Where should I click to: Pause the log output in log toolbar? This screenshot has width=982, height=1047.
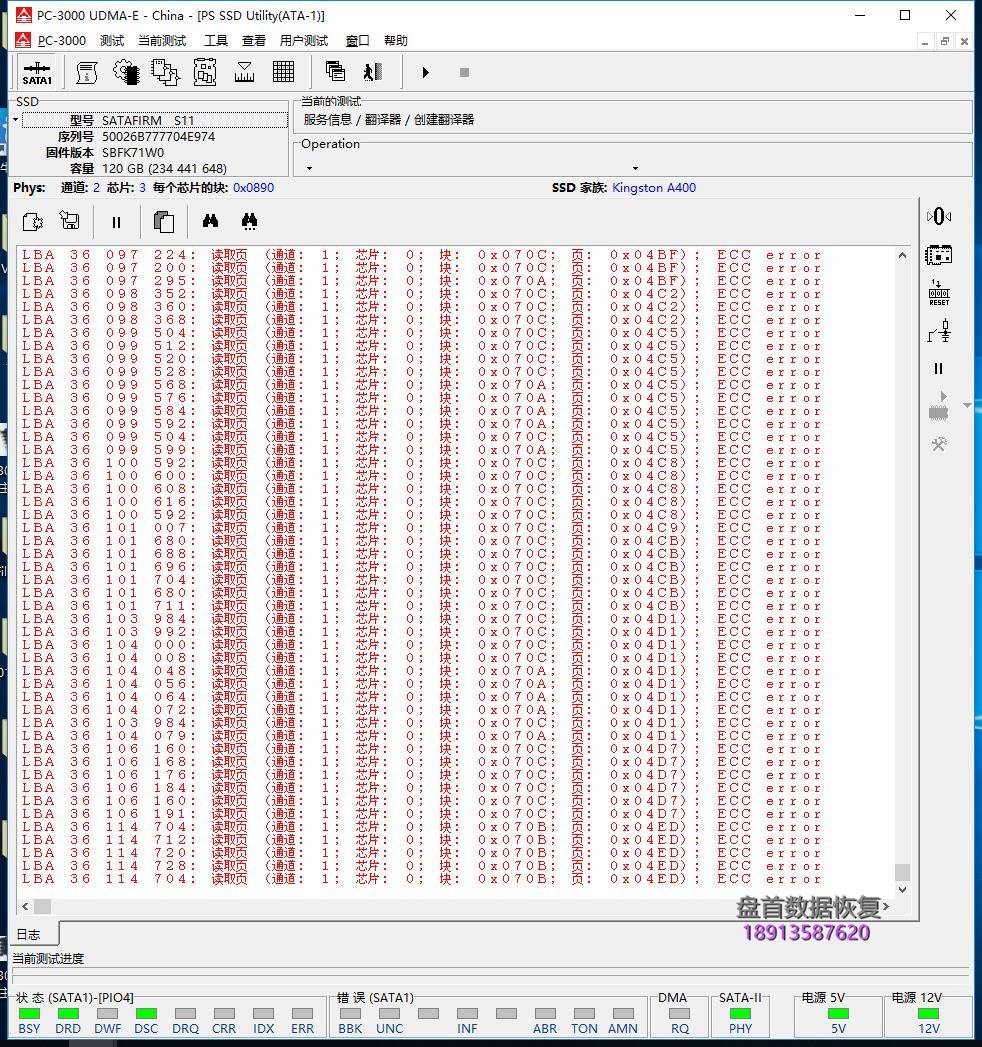pos(116,222)
